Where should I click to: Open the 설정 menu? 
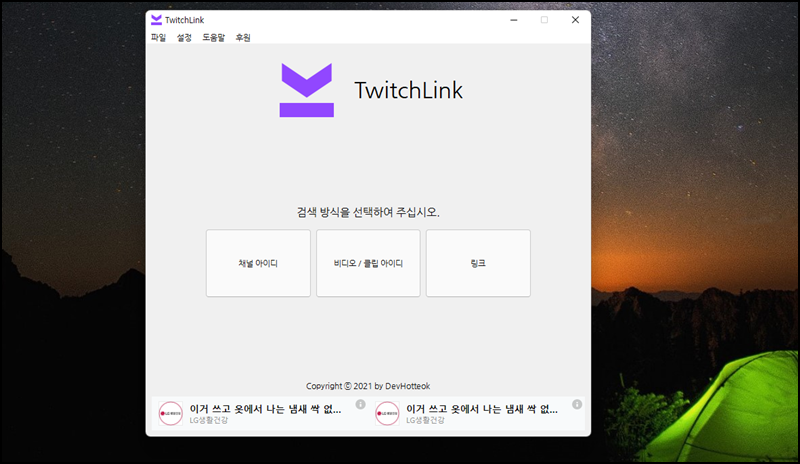tap(184, 37)
